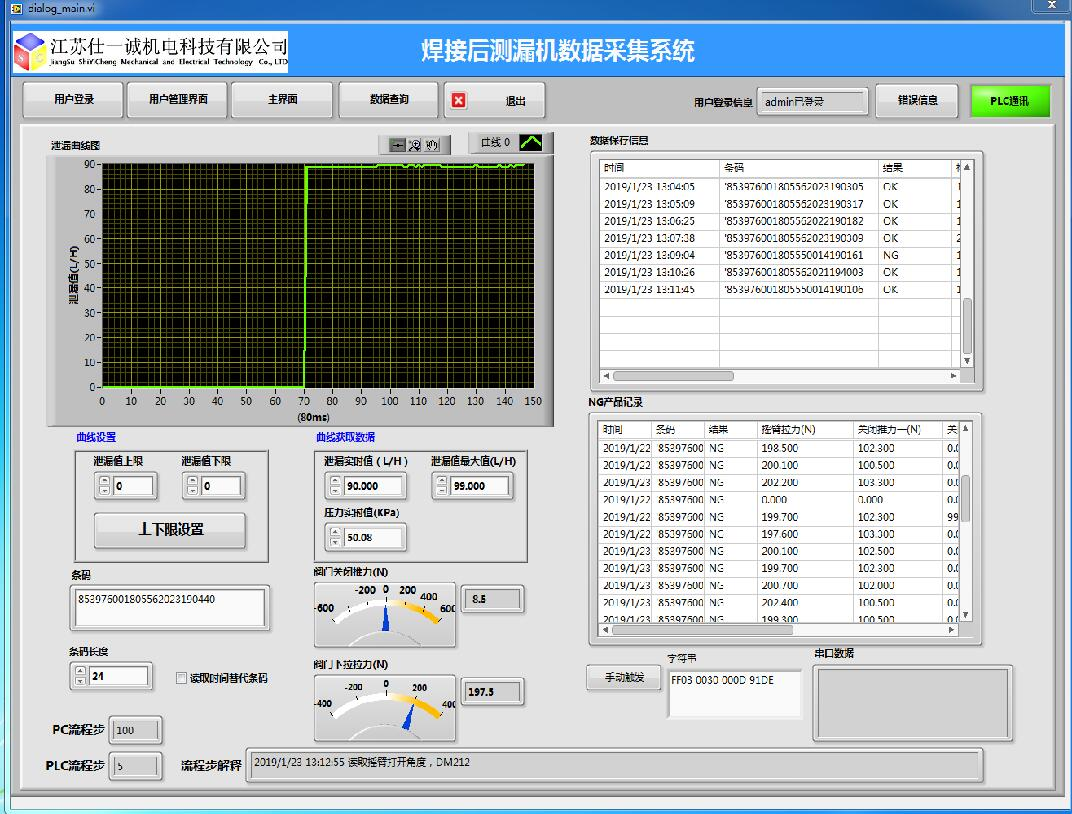
Task: Click right arrow of NG产品记录 horizontal scrollbar
Action: point(951,629)
